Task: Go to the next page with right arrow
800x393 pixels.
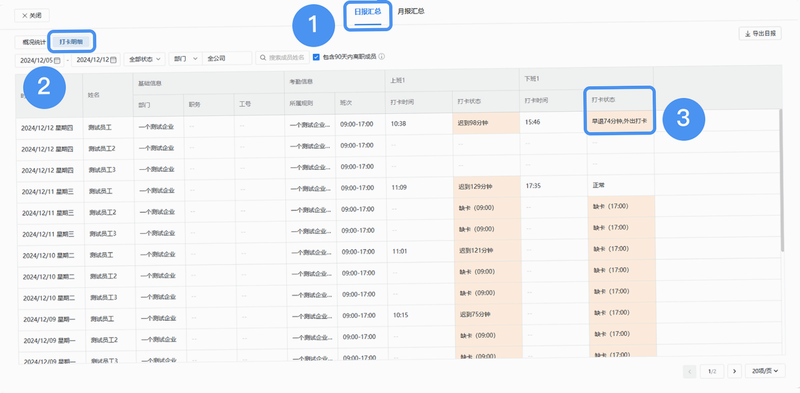Action: 735,371
